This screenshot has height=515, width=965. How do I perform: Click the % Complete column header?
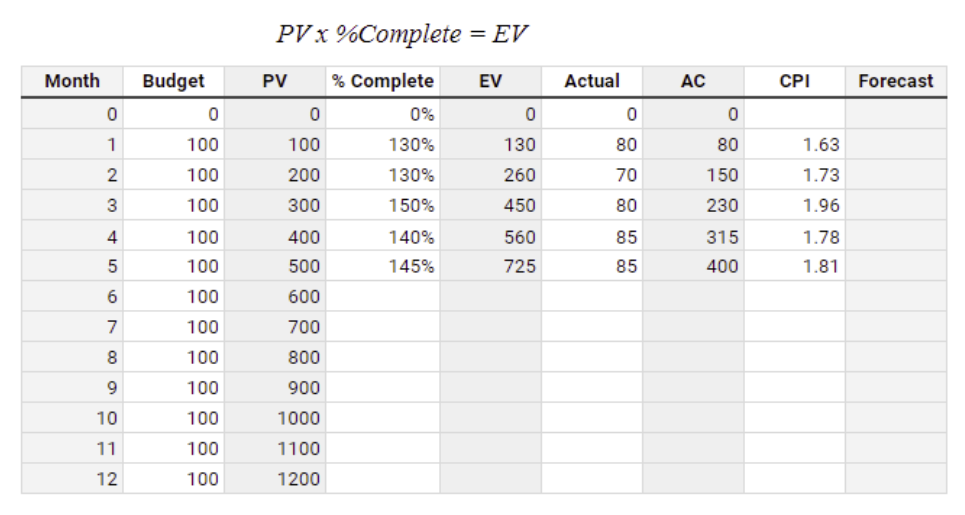(x=383, y=81)
